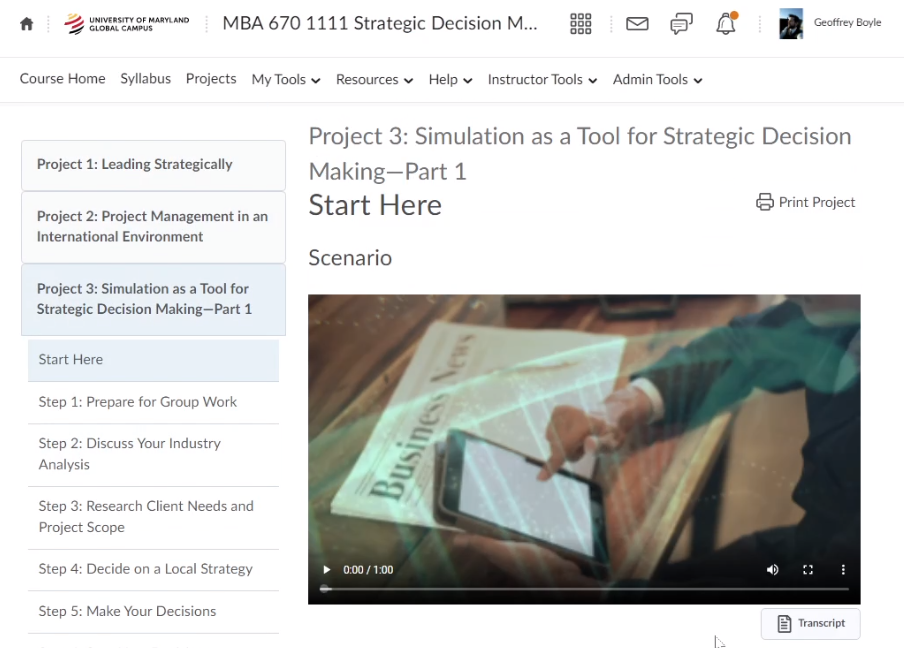Expand the Instructor Tools dropdown
Image resolution: width=904 pixels, height=648 pixels.
542,80
